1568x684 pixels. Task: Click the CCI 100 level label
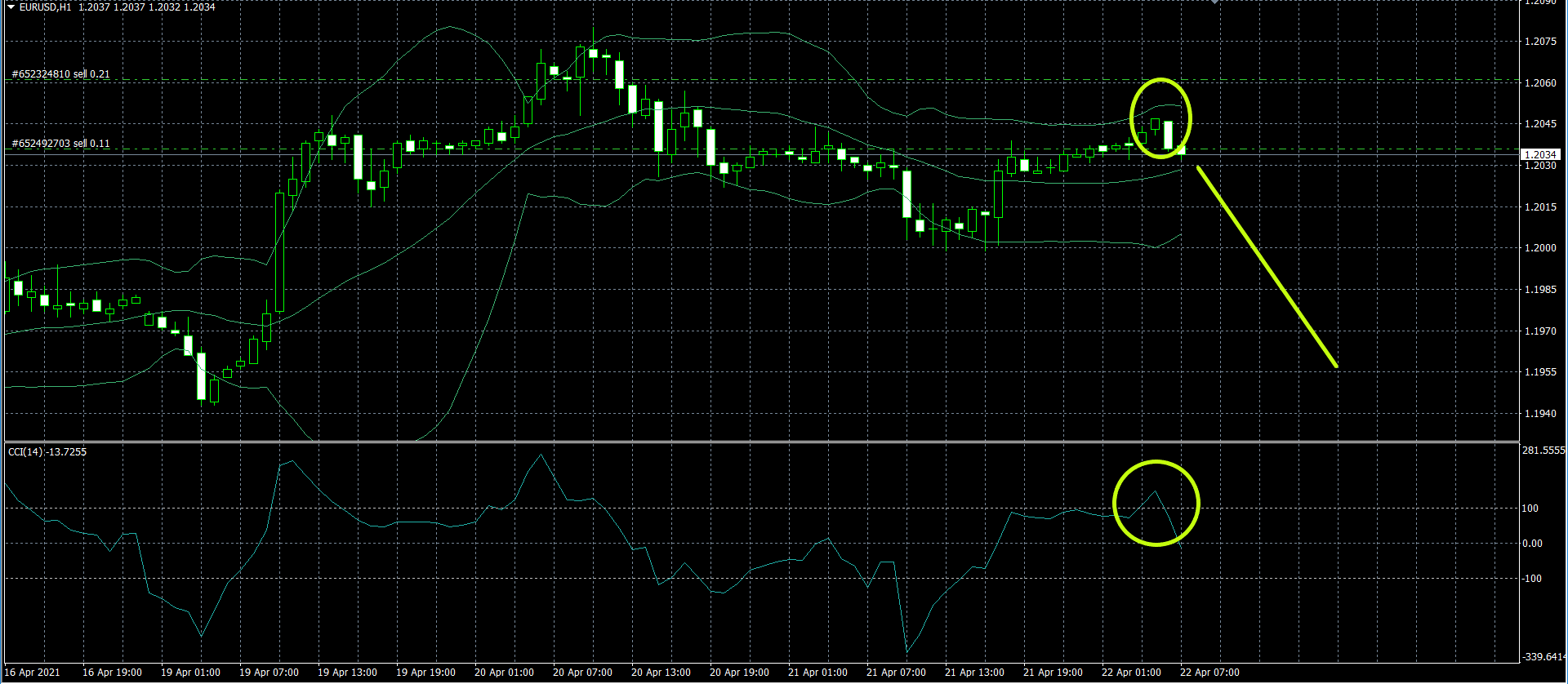coord(1530,509)
